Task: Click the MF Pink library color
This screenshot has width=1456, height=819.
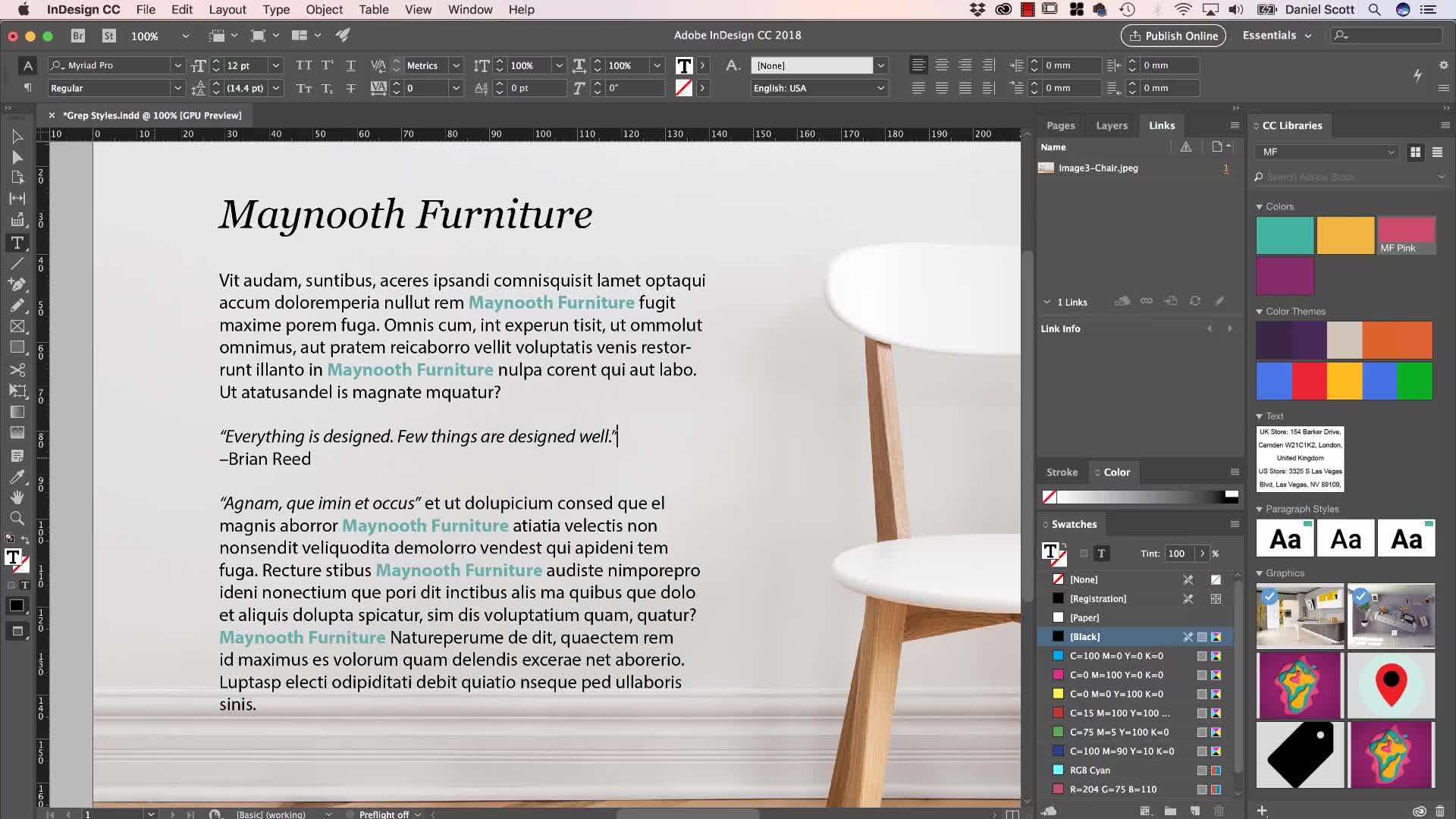Action: click(x=1406, y=235)
